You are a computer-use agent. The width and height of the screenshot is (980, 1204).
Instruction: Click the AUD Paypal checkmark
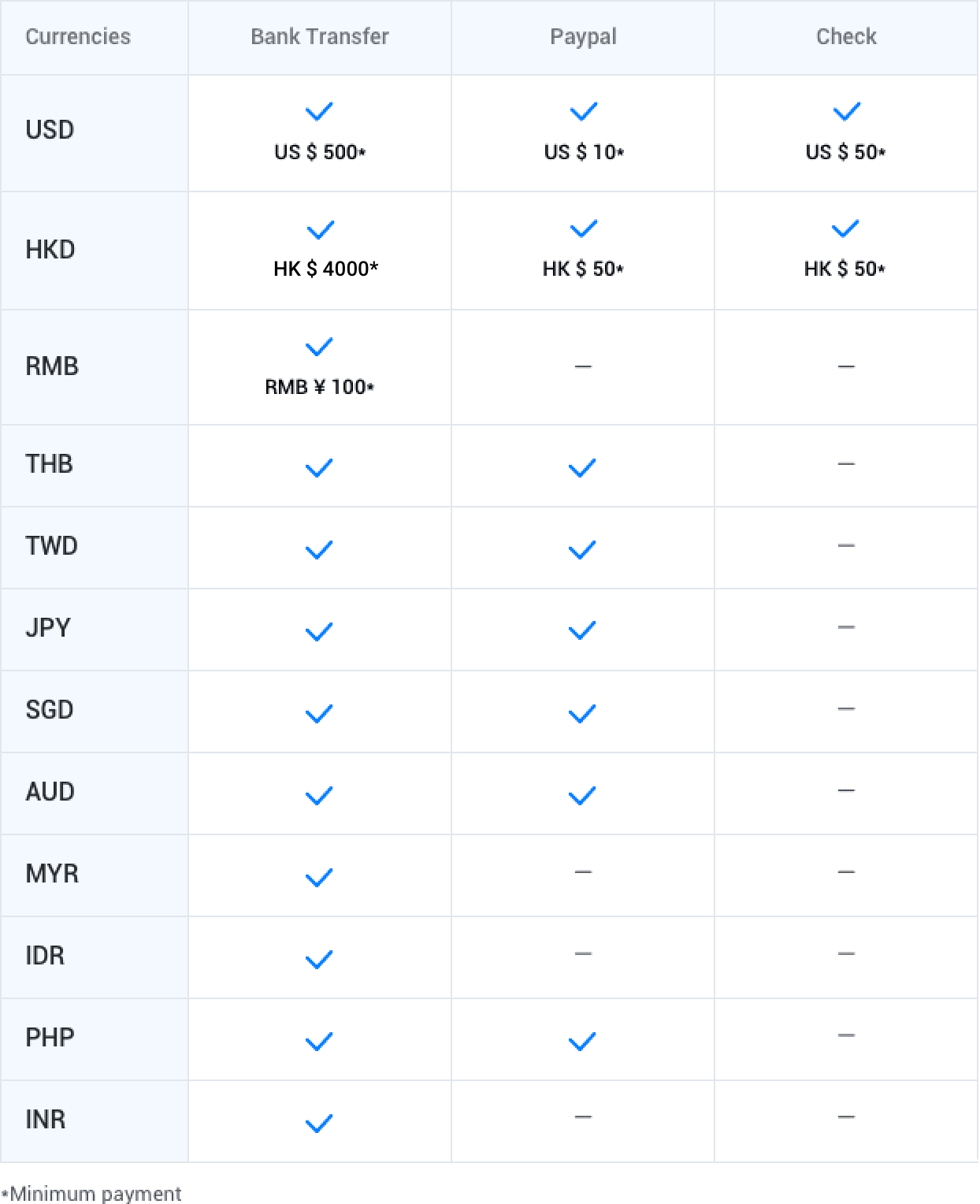point(582,797)
